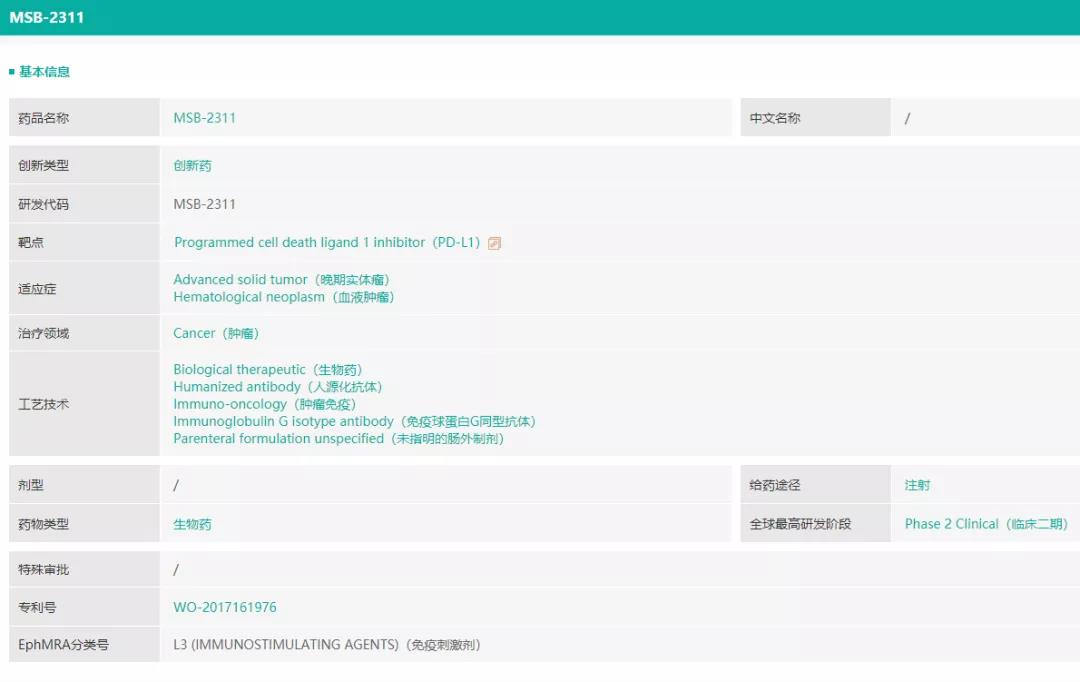Click the 药物类型 field label
This screenshot has height=682, width=1080.
pyautogui.click(x=43, y=524)
